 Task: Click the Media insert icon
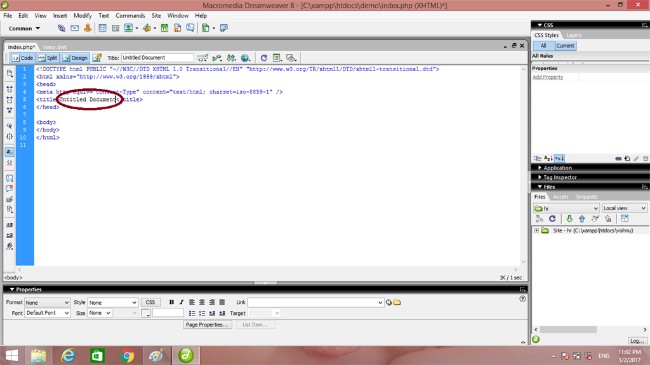(x=147, y=28)
